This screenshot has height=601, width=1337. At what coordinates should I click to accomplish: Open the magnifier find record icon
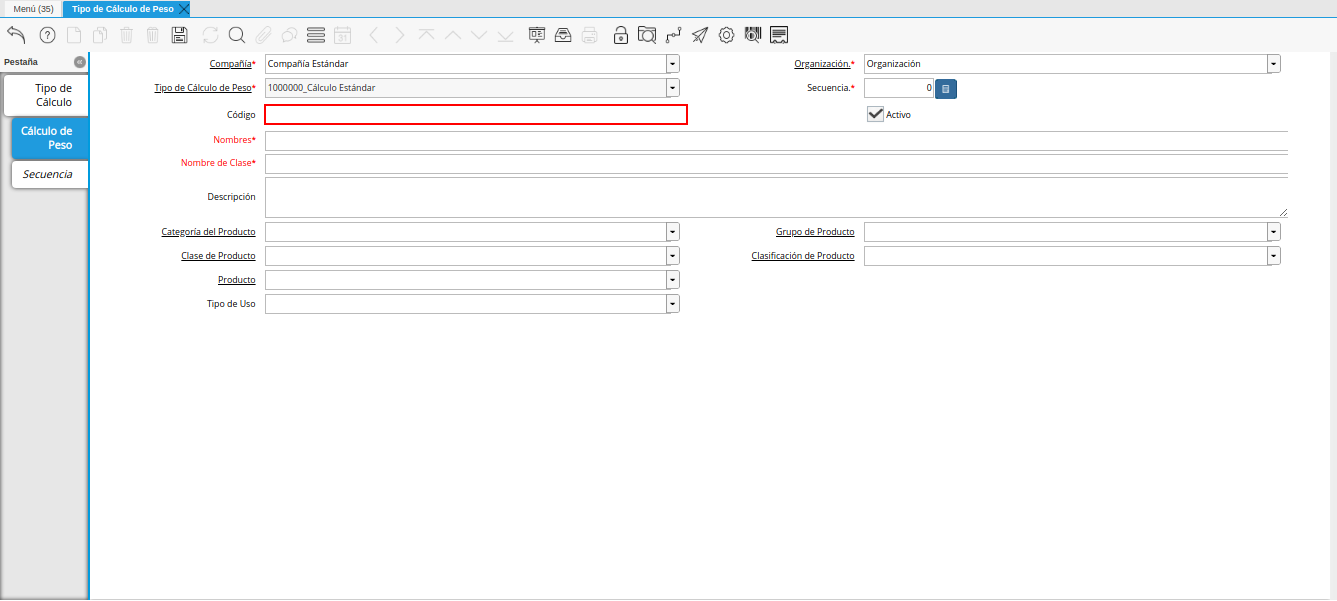pyautogui.click(x=237, y=35)
